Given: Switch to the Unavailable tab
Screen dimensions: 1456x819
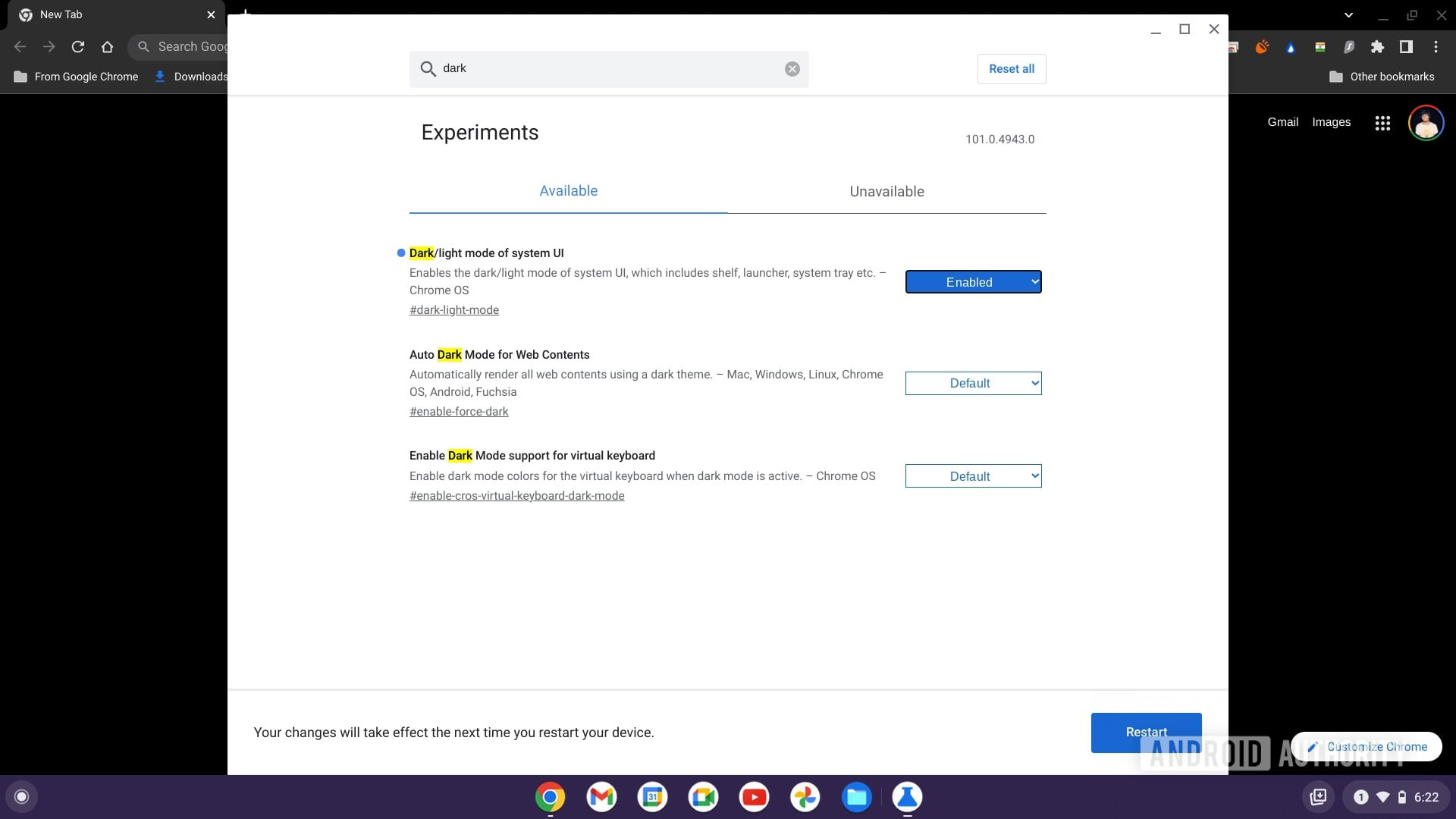Looking at the screenshot, I should tap(886, 191).
